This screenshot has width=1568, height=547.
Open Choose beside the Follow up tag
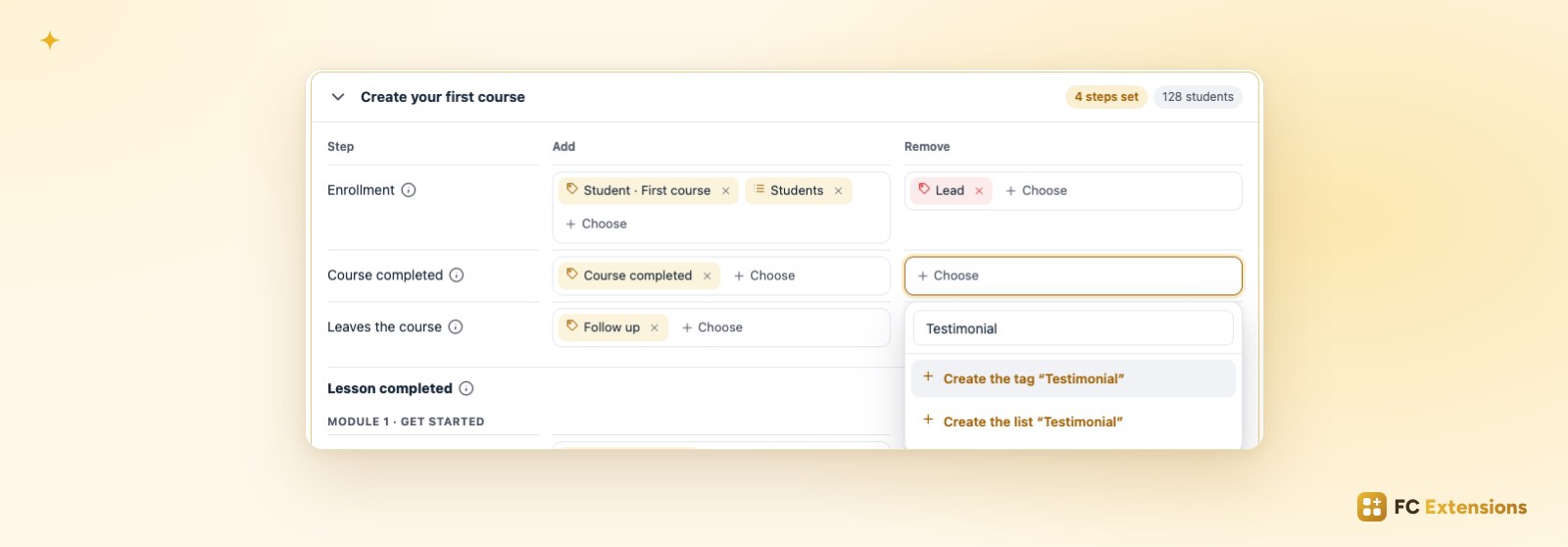pos(711,328)
